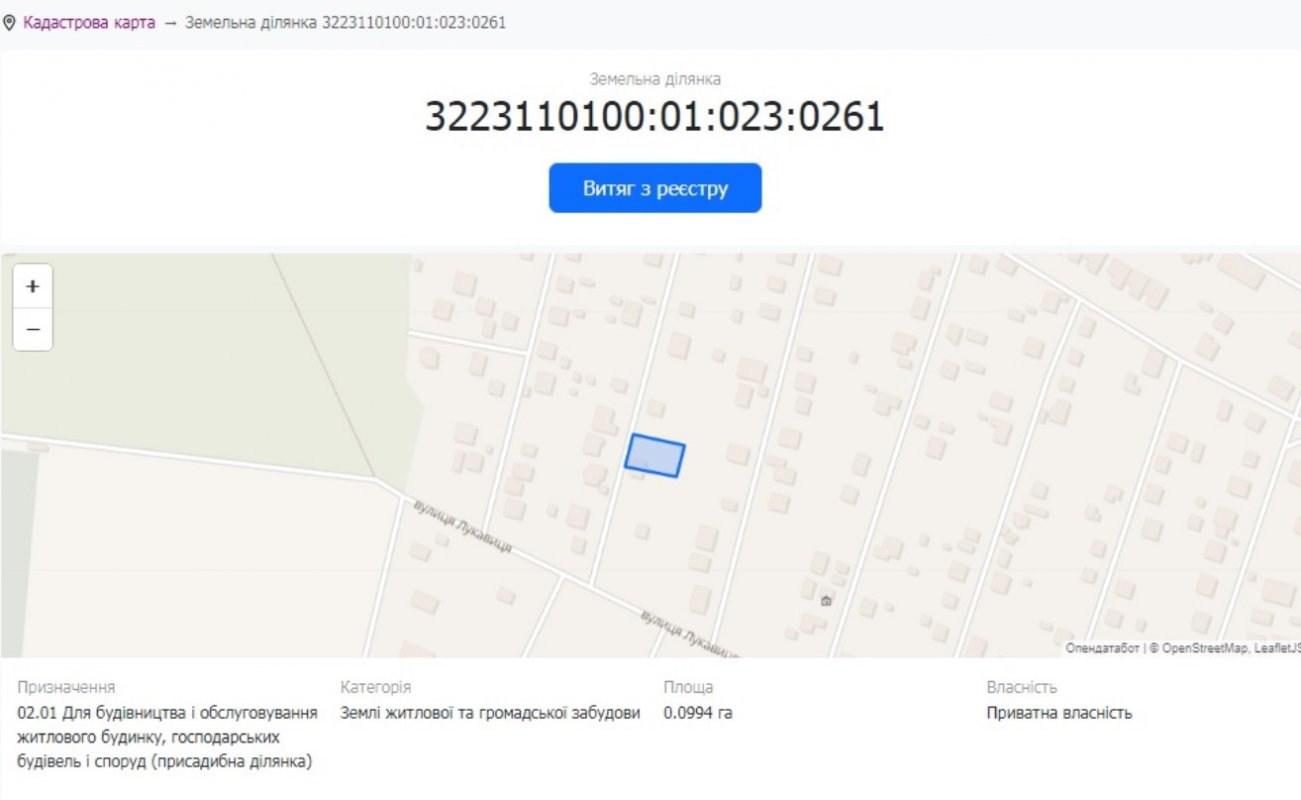
Task: Zoom out with the minus button
Action: tap(33, 330)
